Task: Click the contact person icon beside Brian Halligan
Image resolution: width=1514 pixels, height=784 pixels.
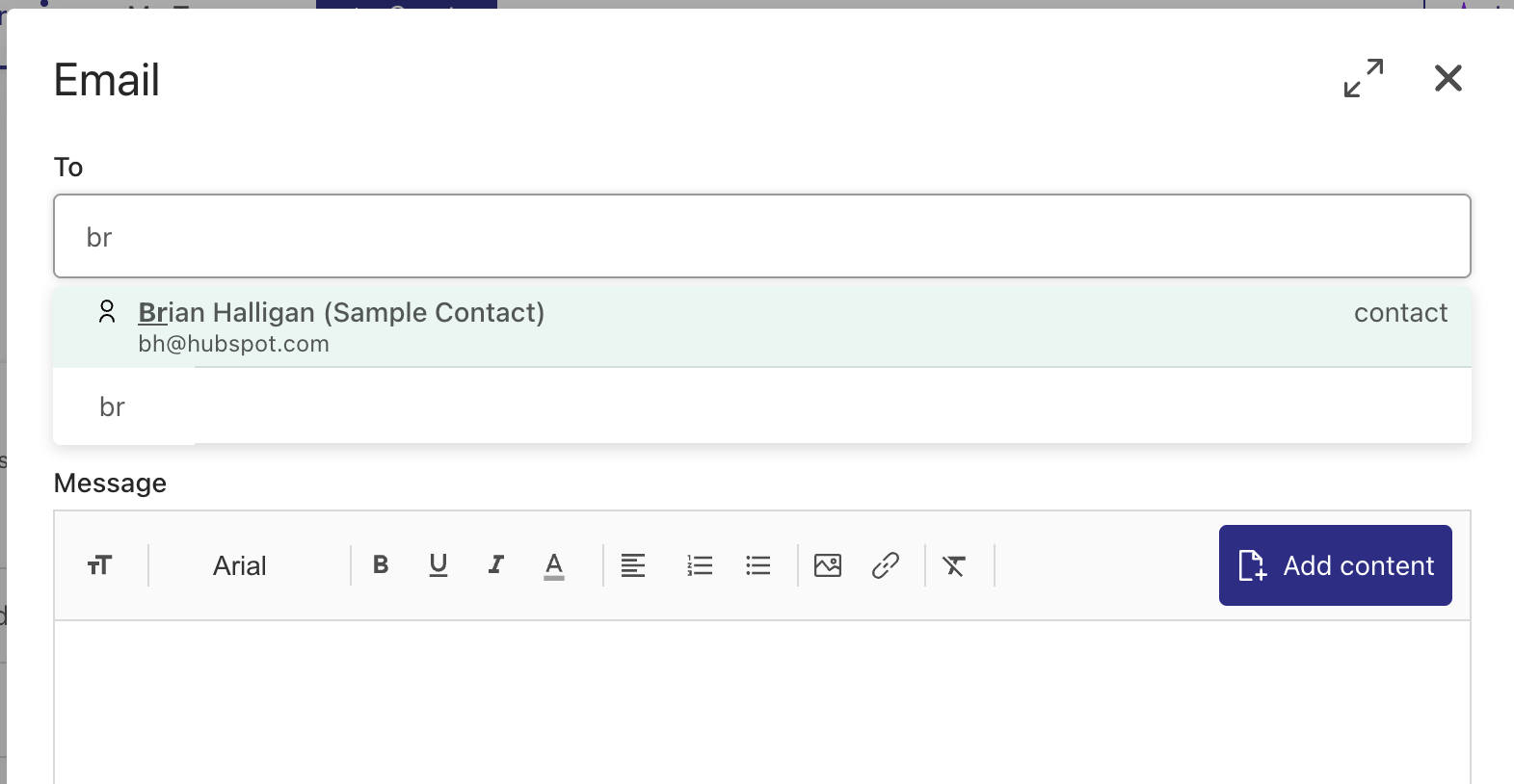Action: pyautogui.click(x=107, y=312)
